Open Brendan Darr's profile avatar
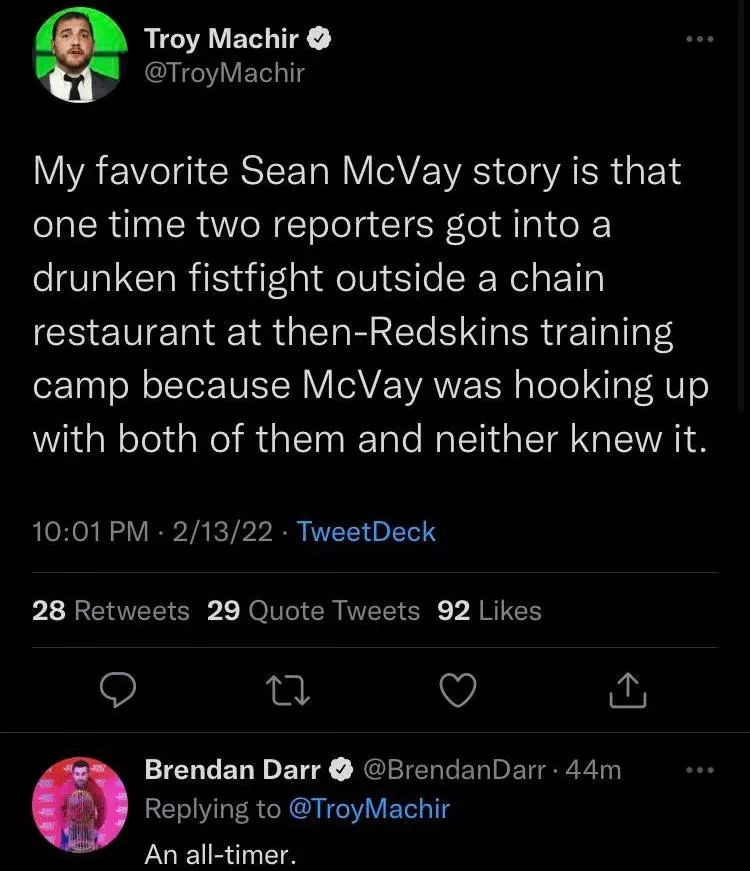Image resolution: width=750 pixels, height=871 pixels. [x=80, y=805]
